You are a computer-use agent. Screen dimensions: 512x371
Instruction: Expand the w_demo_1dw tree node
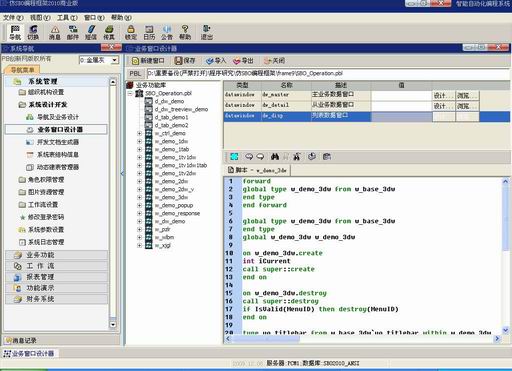(140, 141)
